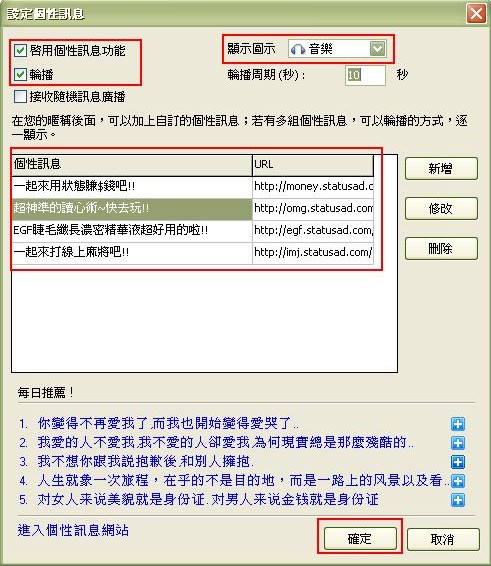Confirm with the 確定 button
Image resolution: width=491 pixels, height=566 pixels.
point(360,539)
